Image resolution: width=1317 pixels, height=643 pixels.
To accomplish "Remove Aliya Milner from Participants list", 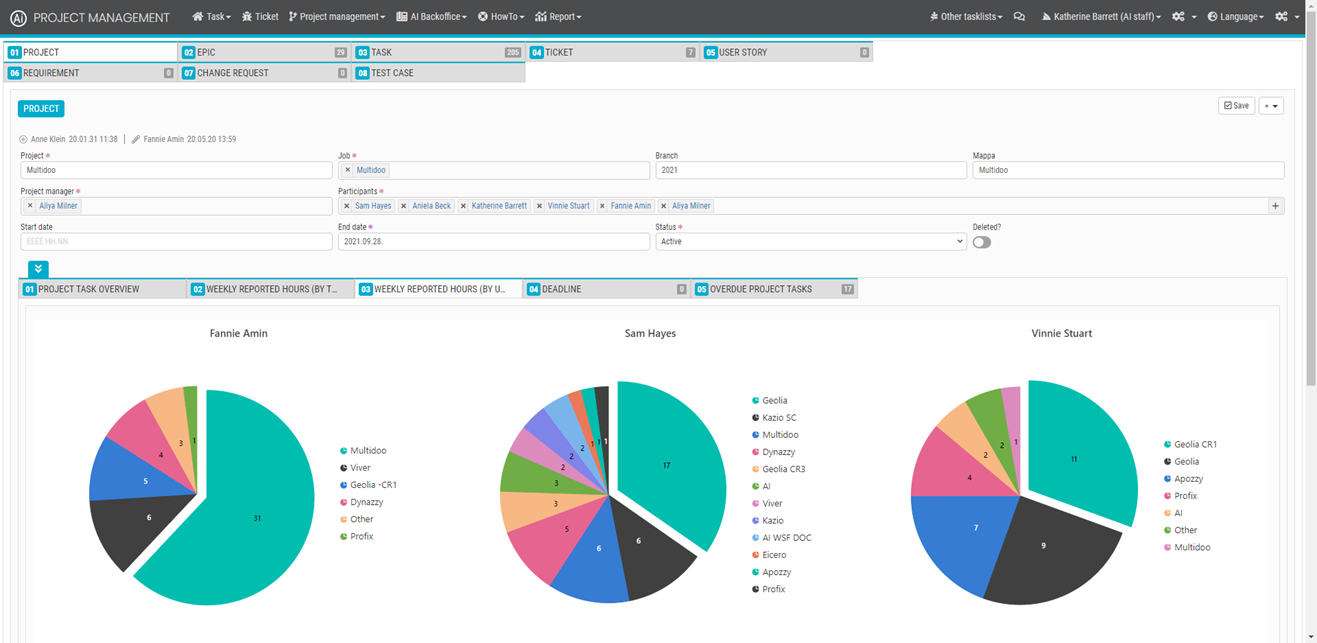I will tap(663, 206).
